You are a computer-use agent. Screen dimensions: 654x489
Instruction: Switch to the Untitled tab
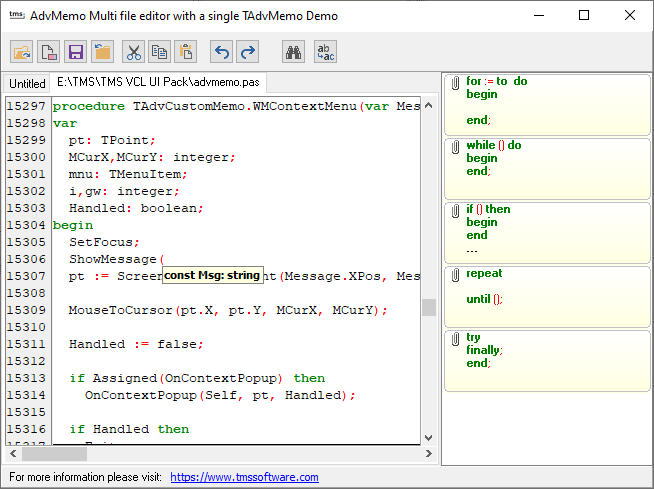coord(27,83)
